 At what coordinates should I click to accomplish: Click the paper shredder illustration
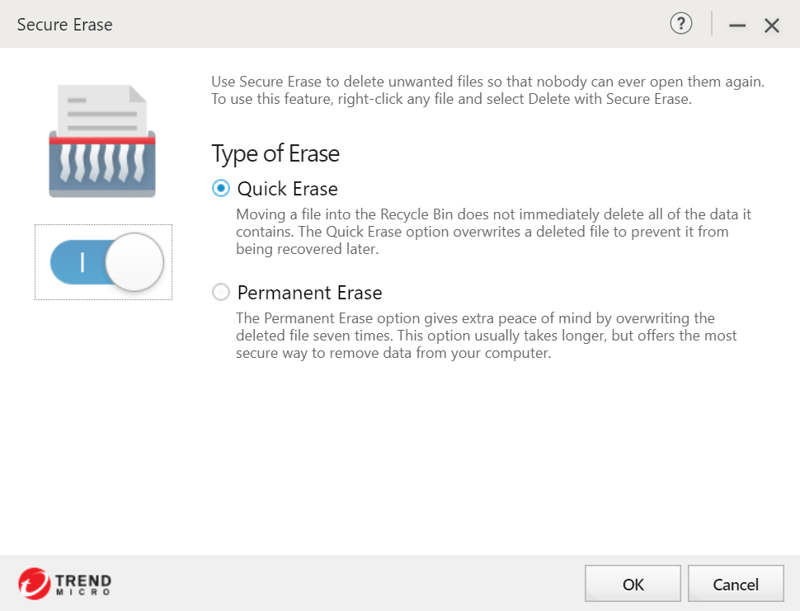pyautogui.click(x=102, y=141)
